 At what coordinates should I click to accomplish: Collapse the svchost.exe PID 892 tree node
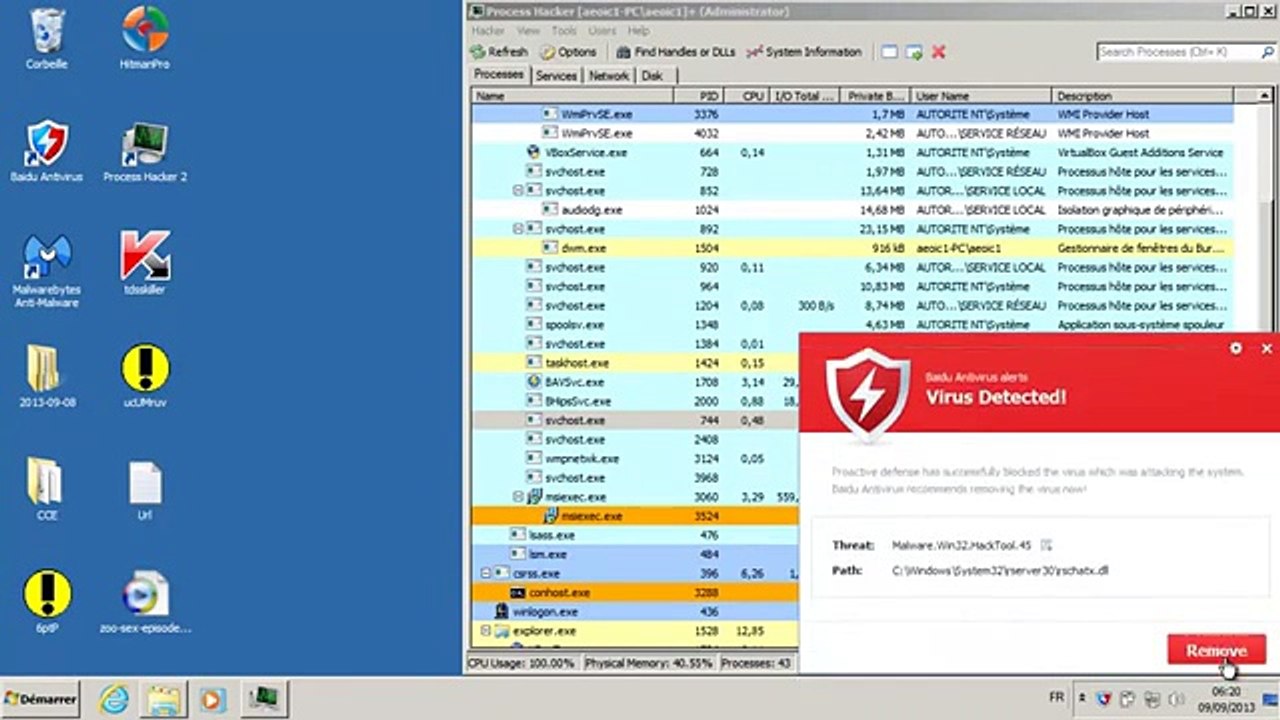point(519,229)
